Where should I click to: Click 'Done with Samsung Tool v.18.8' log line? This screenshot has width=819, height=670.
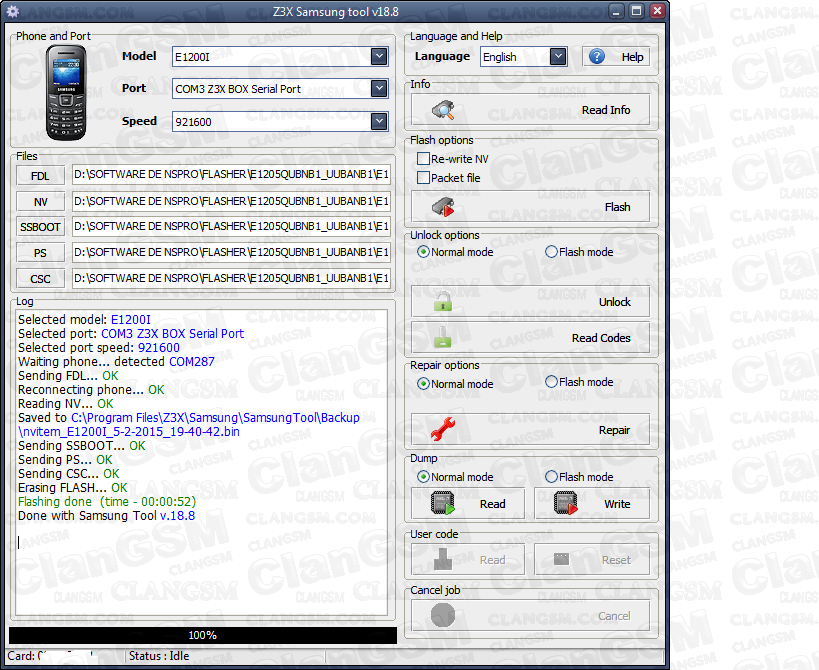click(x=107, y=516)
